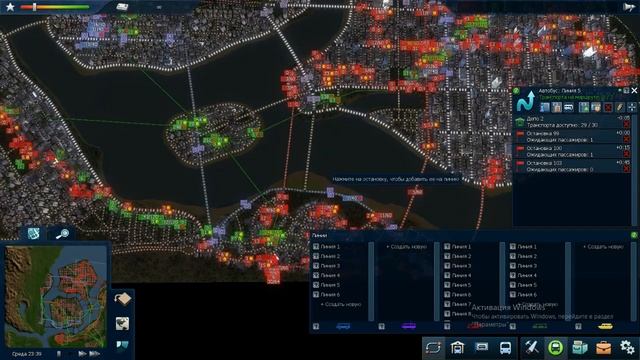Open the depot building tool in bottom toolbar

click(x=458, y=347)
